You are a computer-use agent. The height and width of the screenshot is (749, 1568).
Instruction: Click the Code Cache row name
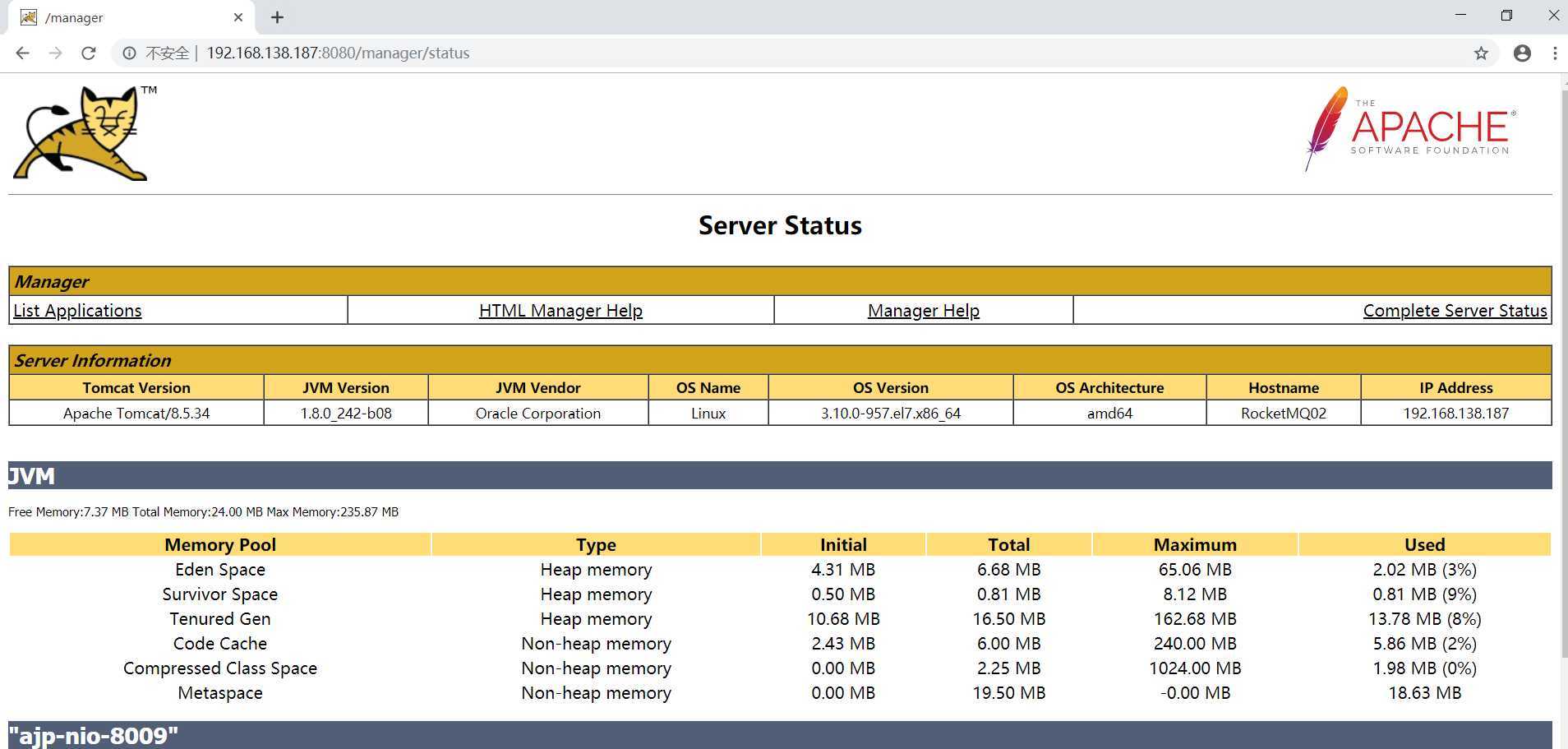pyautogui.click(x=220, y=644)
